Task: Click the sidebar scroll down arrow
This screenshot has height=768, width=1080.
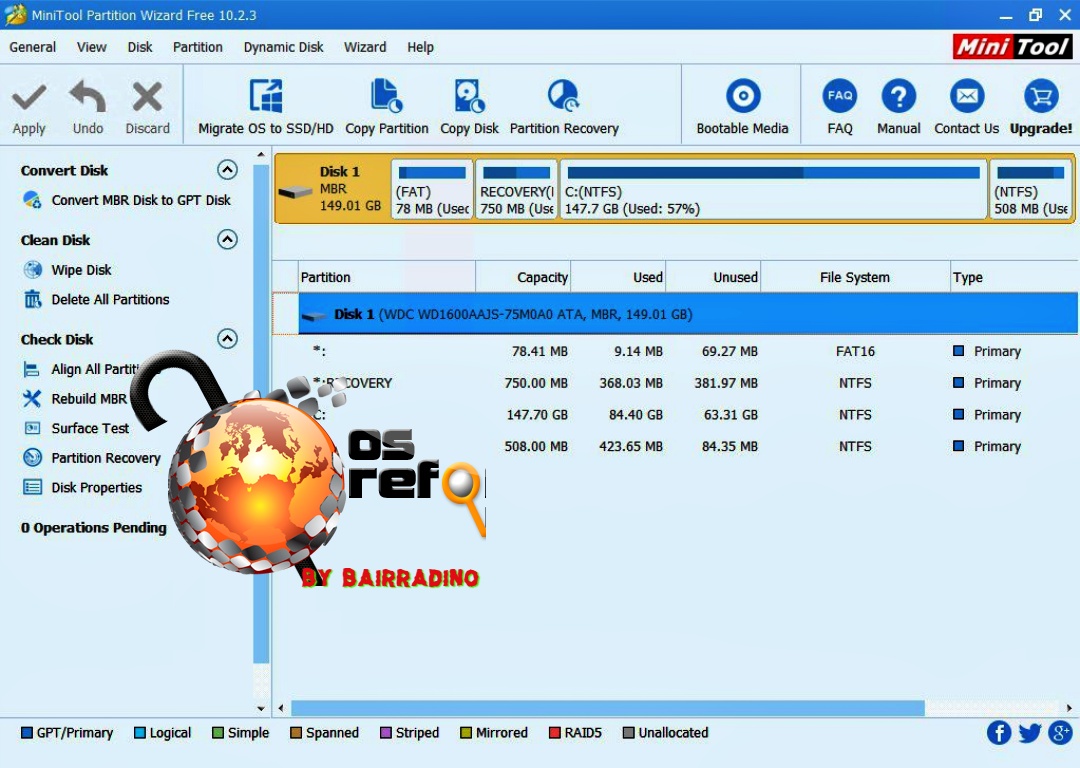Action: pos(261,708)
